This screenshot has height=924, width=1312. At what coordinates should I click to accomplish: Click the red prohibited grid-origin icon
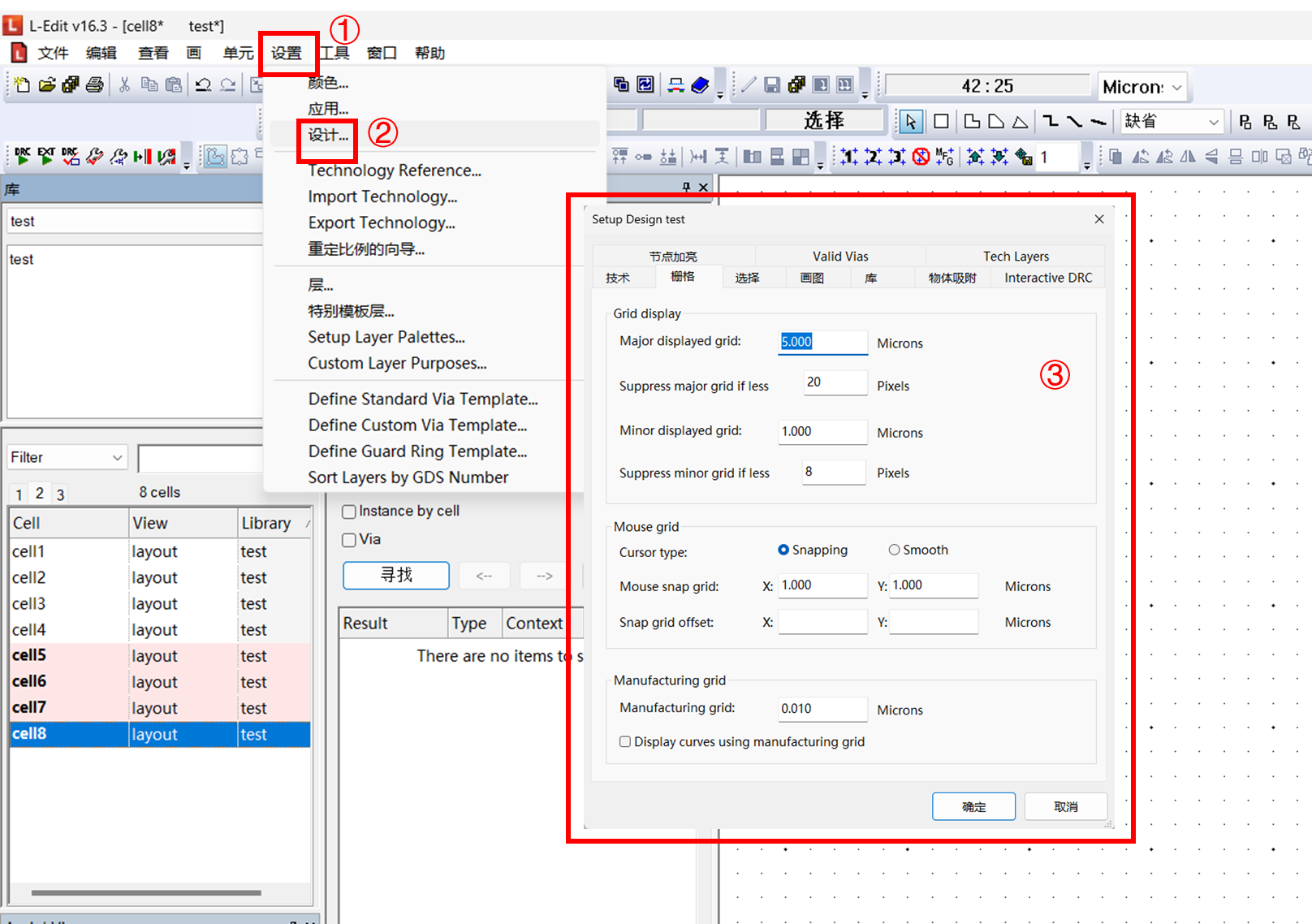921,157
